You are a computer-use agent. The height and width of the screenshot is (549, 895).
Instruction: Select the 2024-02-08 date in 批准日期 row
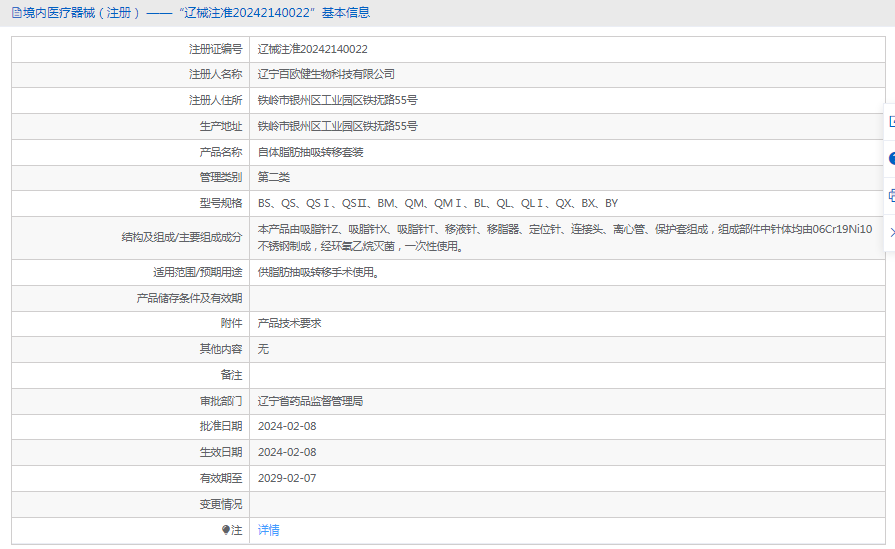click(287, 426)
